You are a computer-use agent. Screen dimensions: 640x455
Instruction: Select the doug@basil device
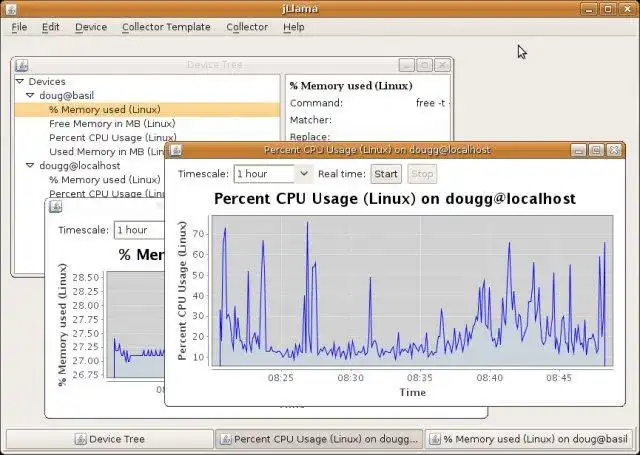pyautogui.click(x=67, y=95)
